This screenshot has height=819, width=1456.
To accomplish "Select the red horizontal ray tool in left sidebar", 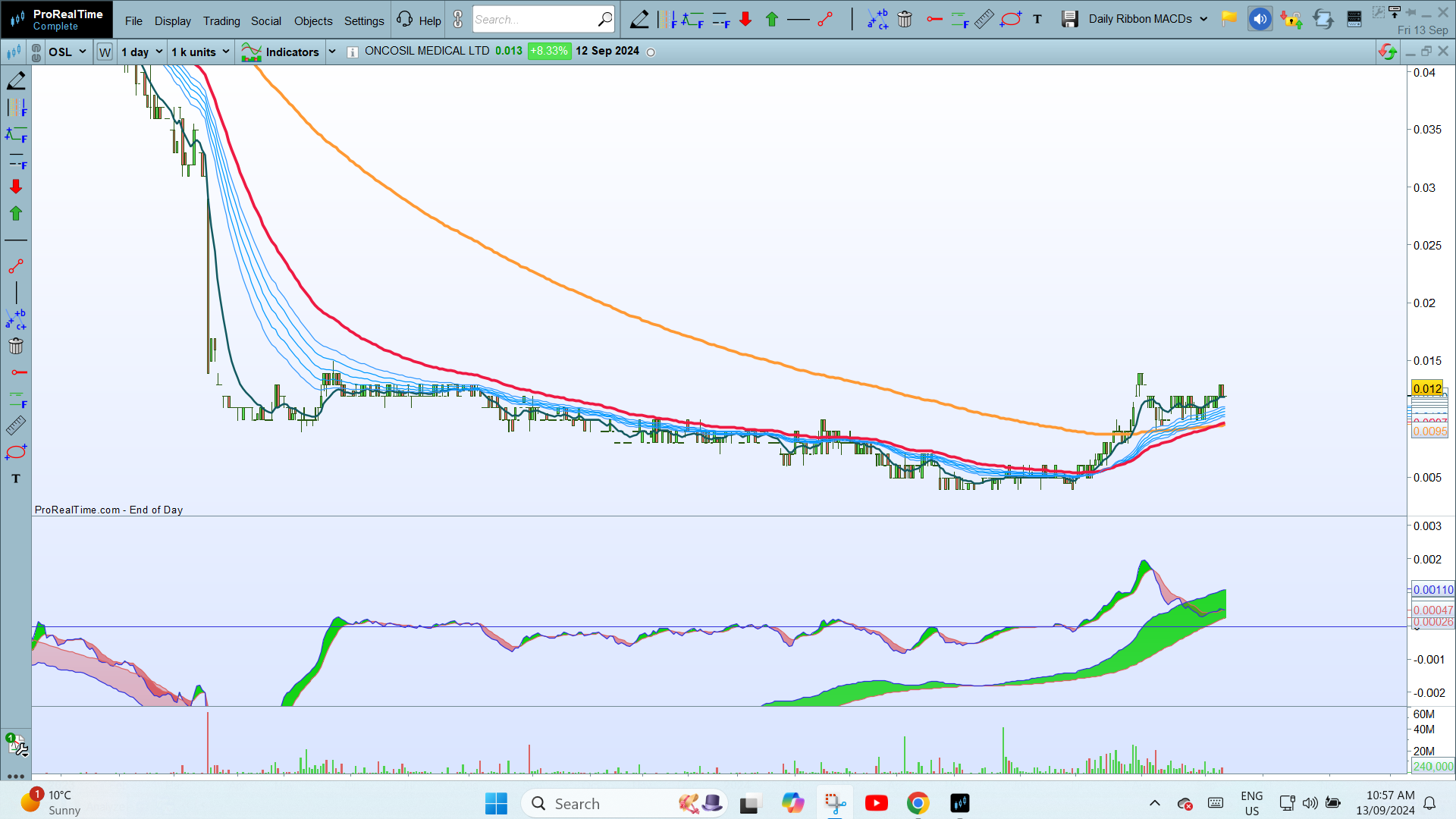I will tap(19, 372).
